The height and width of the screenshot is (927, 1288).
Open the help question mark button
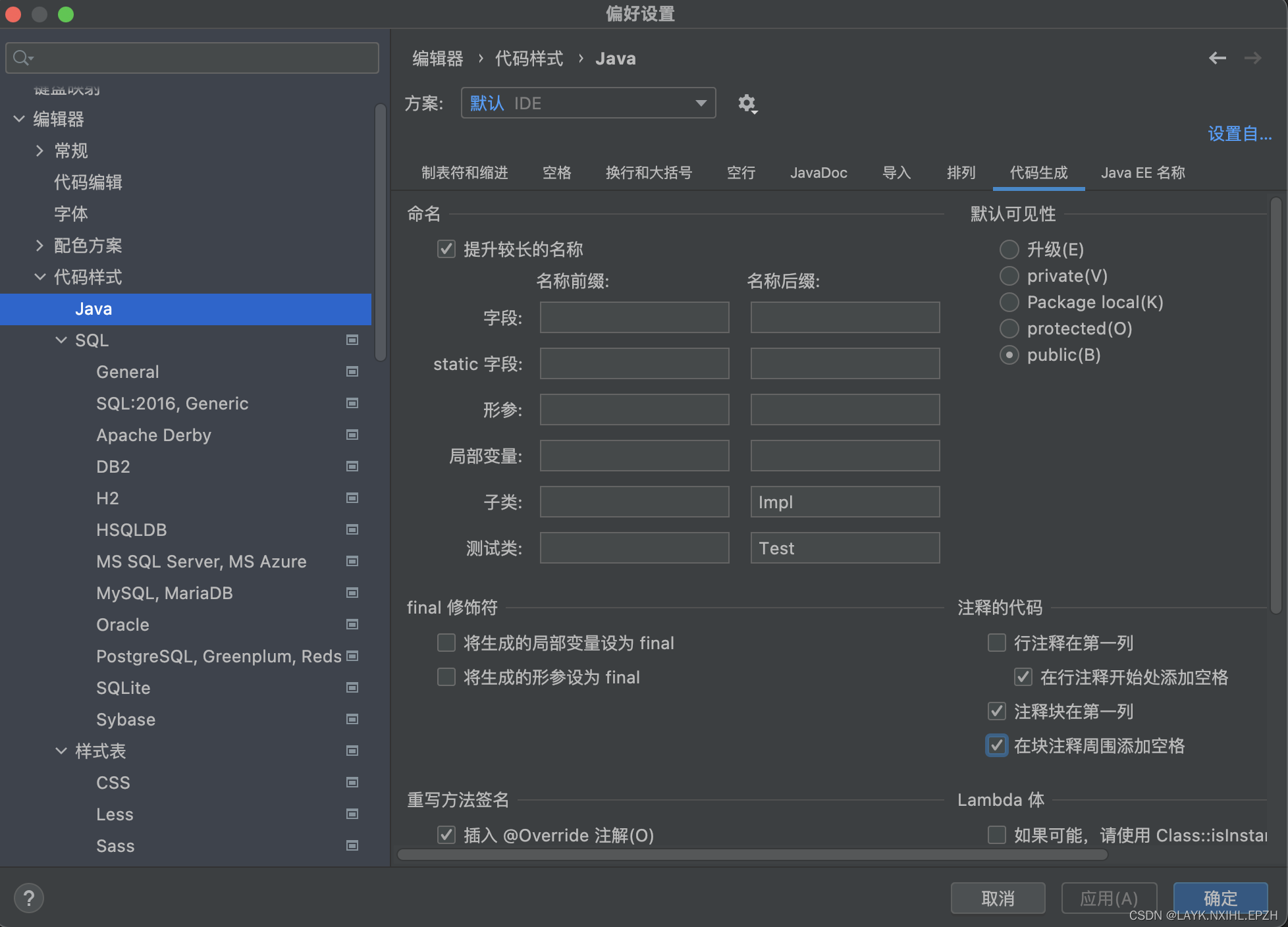29,898
